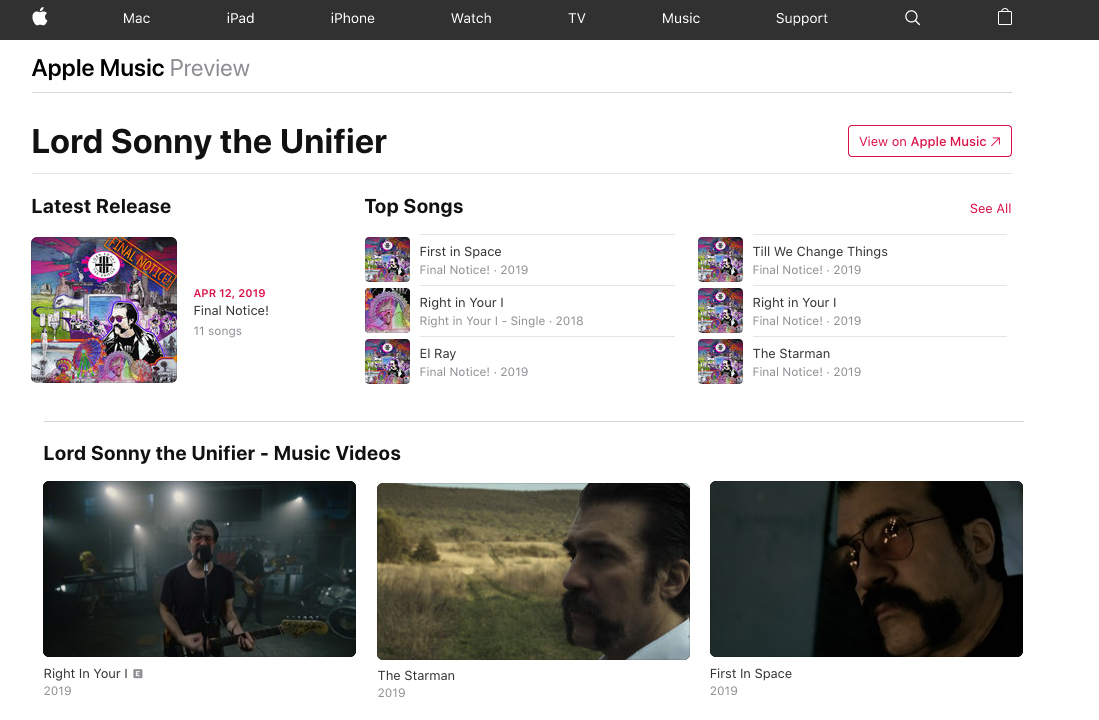1099x720 pixels.
Task: Click El Ray song artwork
Action: [387, 362]
